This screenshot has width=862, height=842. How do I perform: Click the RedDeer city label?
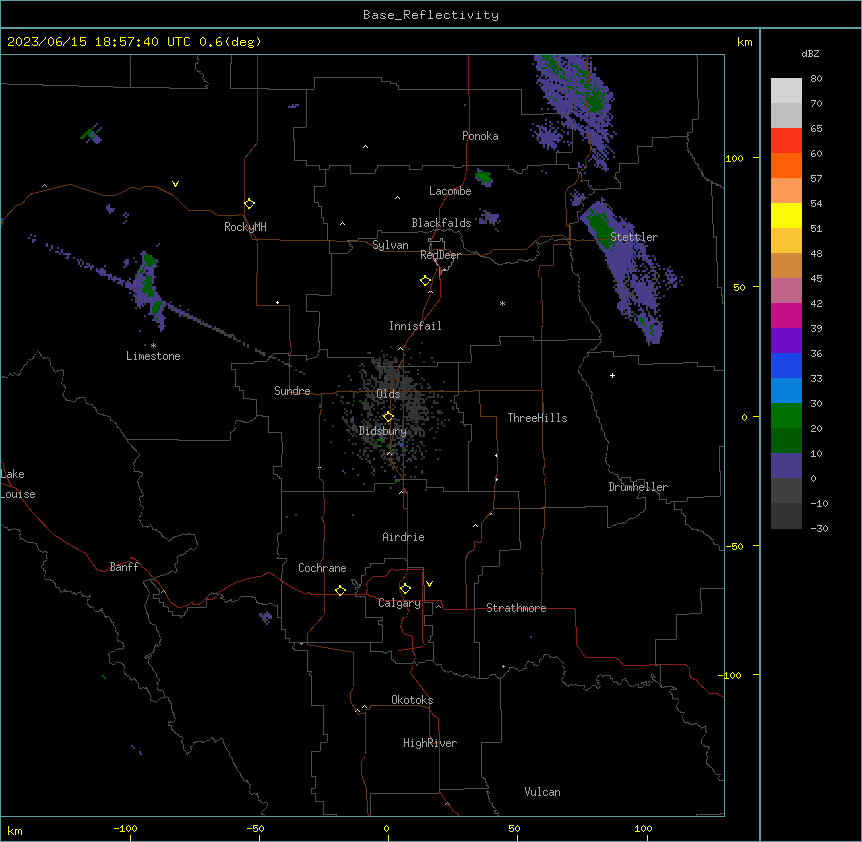point(440,255)
